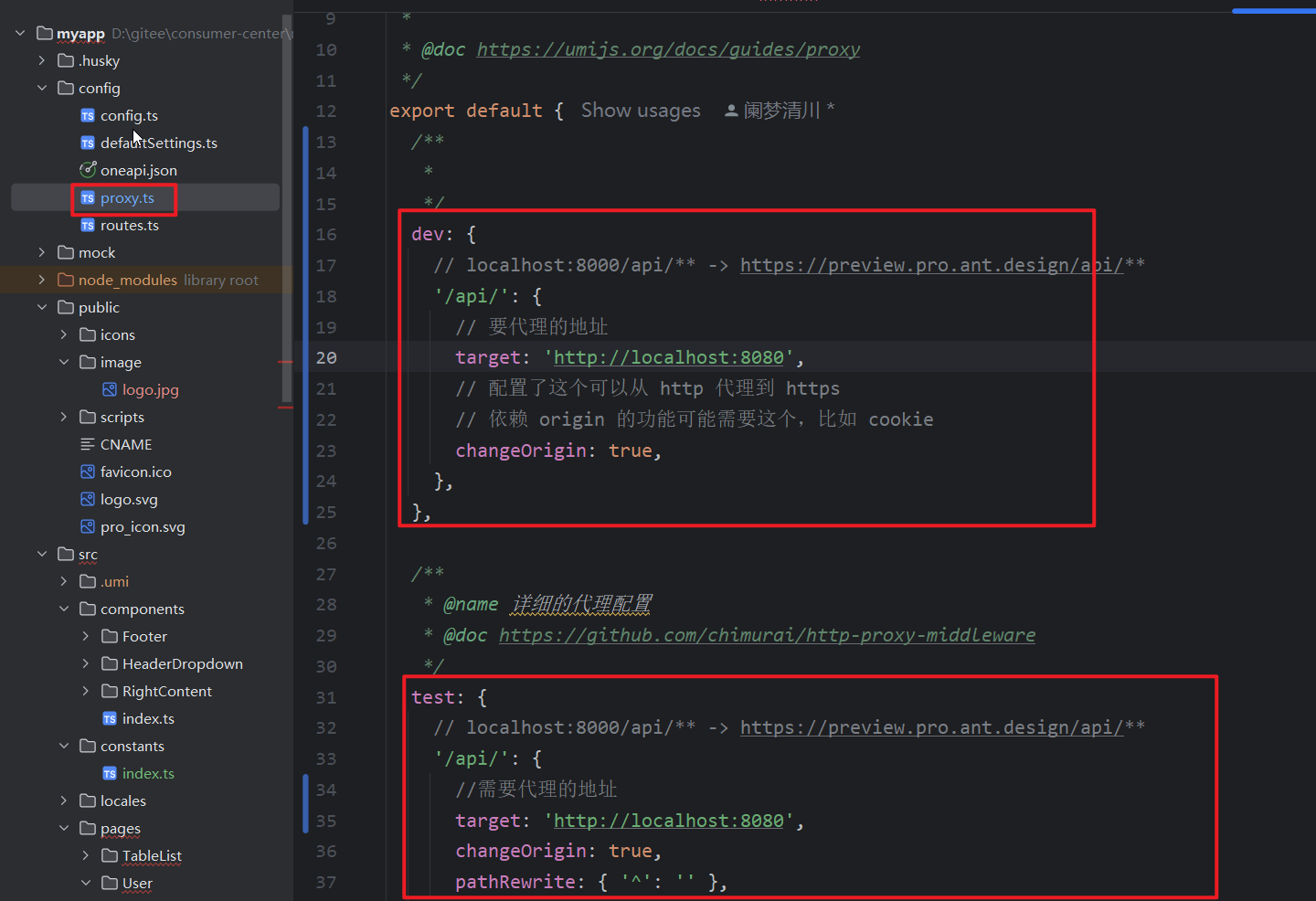Click 'changeOrigin: true' on line 23

[558, 450]
